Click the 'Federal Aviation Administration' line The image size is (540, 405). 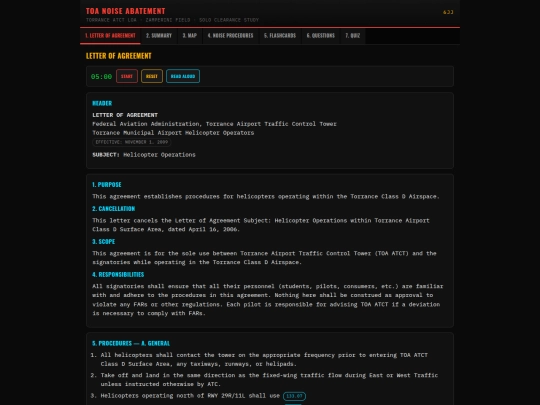coord(214,124)
